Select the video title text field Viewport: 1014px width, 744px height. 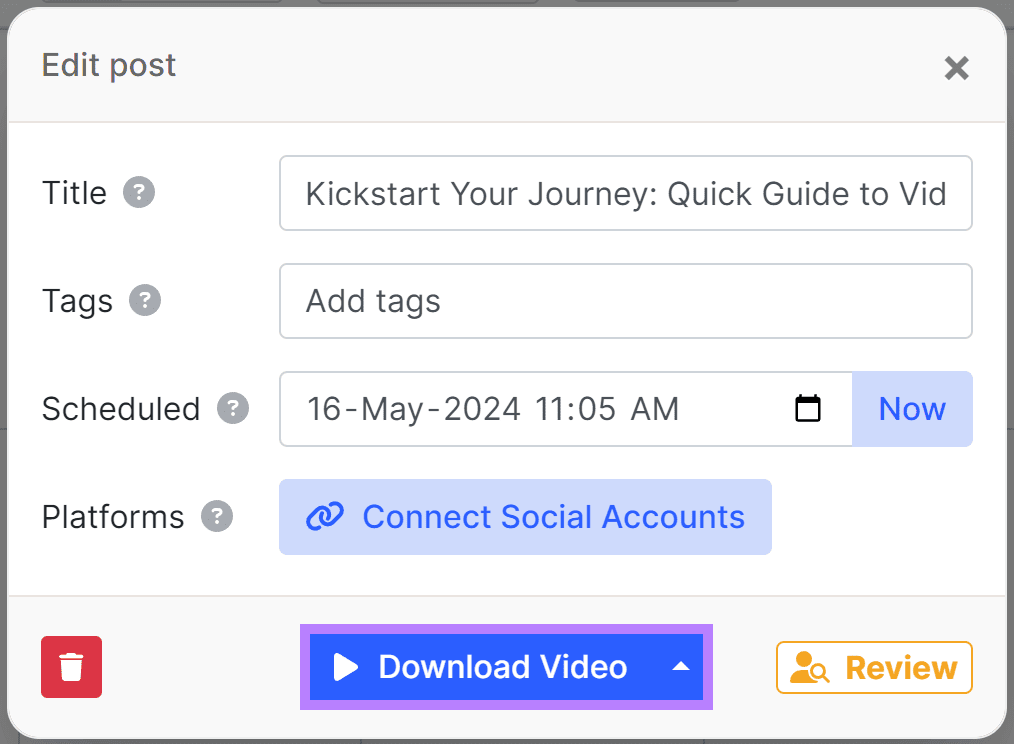point(625,193)
